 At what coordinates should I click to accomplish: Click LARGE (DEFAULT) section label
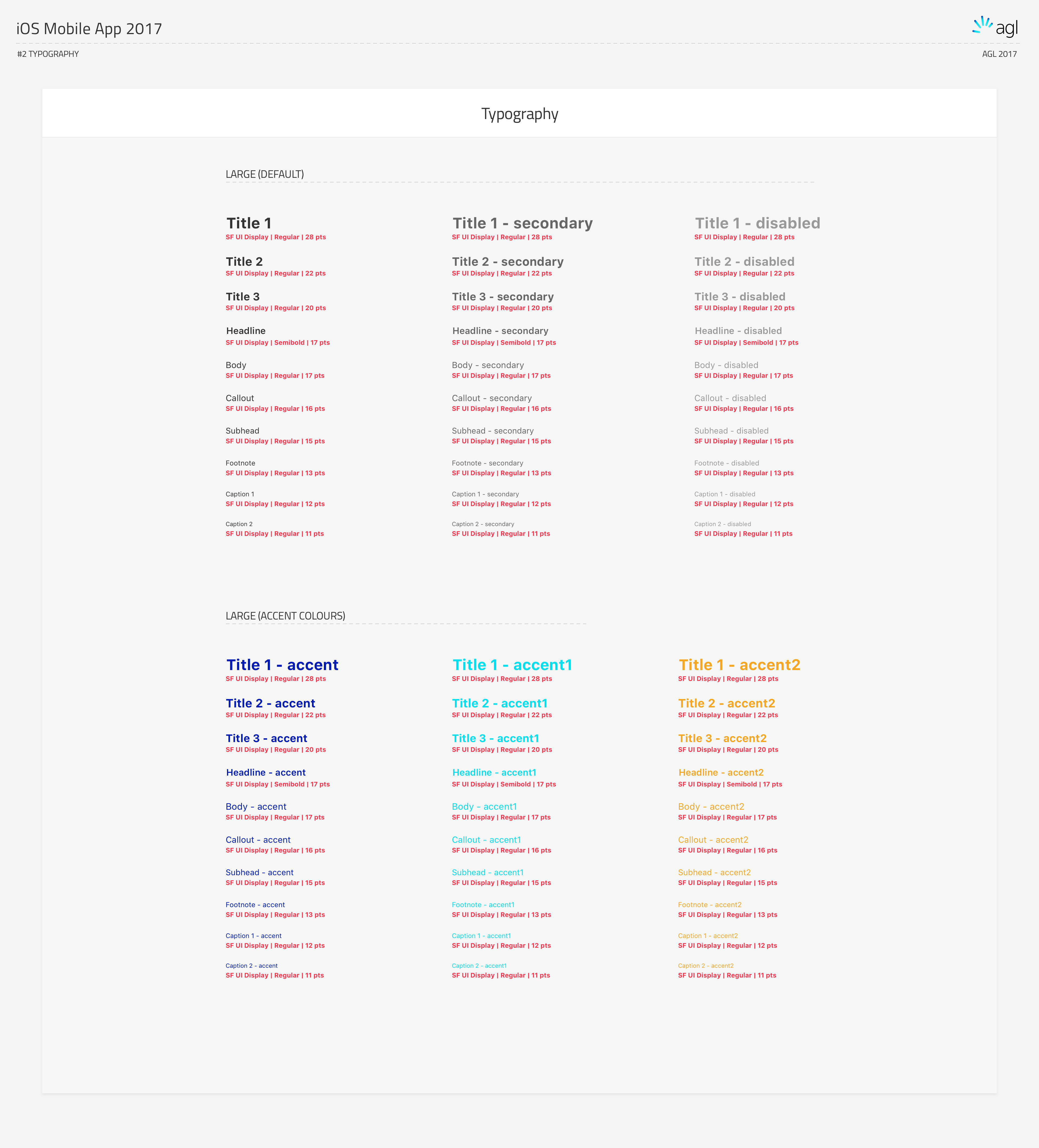[x=265, y=174]
